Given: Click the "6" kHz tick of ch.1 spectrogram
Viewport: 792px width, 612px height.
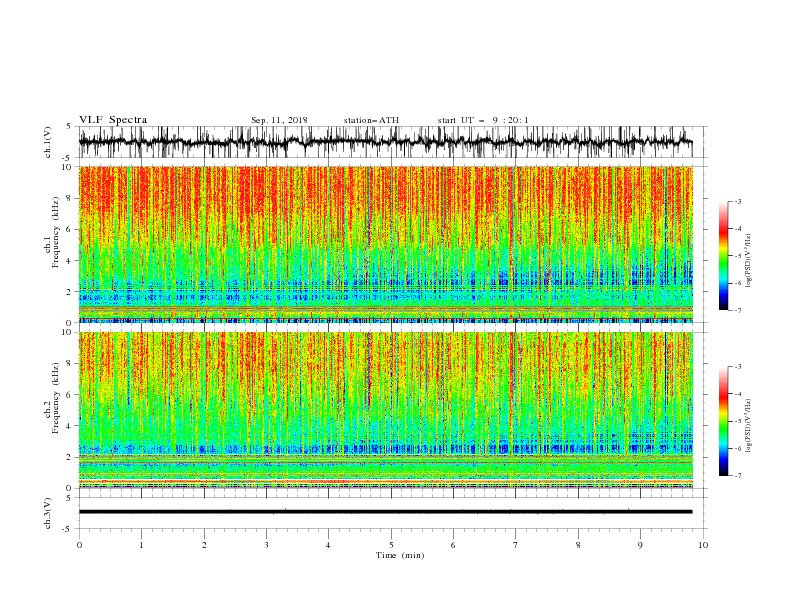Looking at the screenshot, I should point(70,229).
